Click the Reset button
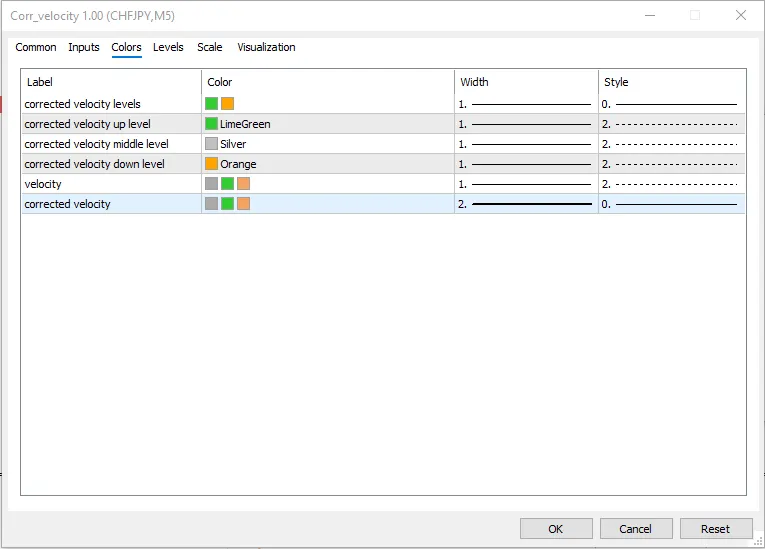This screenshot has height=549, width=765. 715,529
